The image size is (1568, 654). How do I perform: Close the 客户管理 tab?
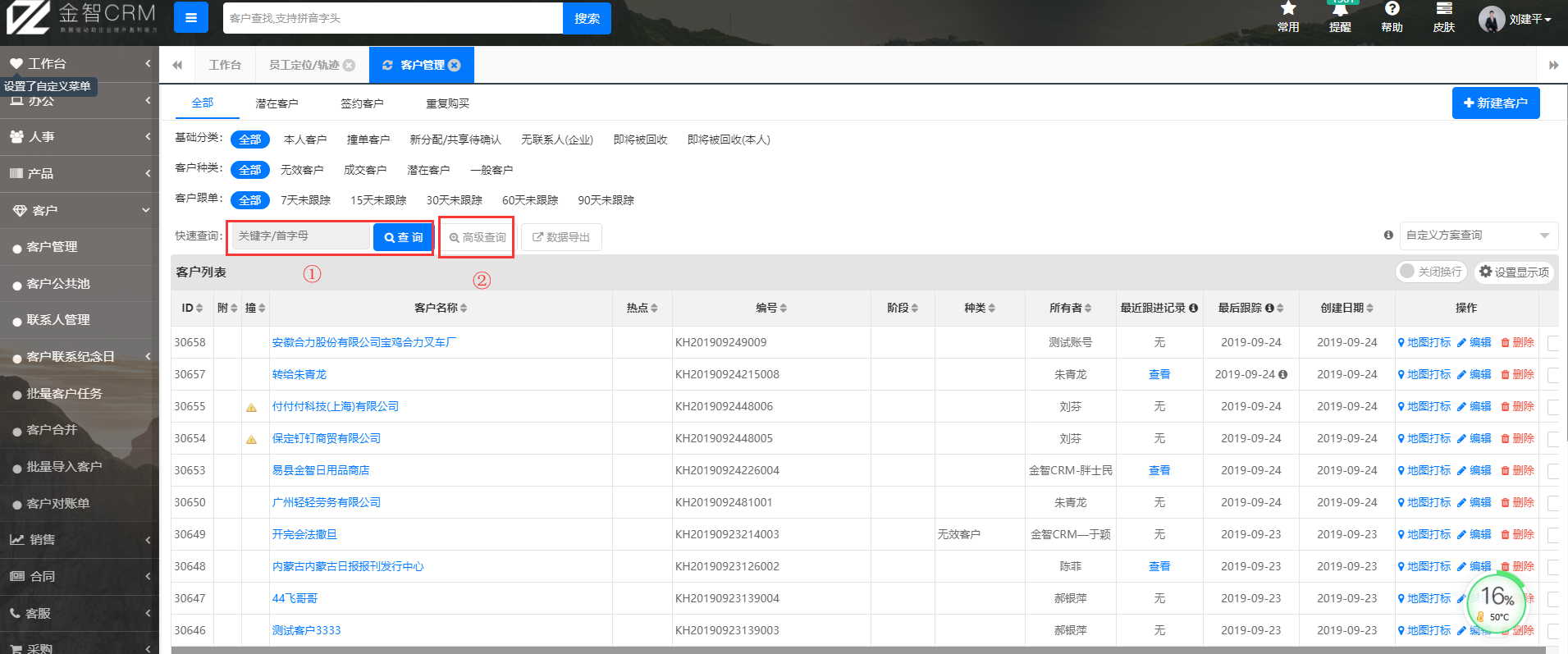pos(455,65)
